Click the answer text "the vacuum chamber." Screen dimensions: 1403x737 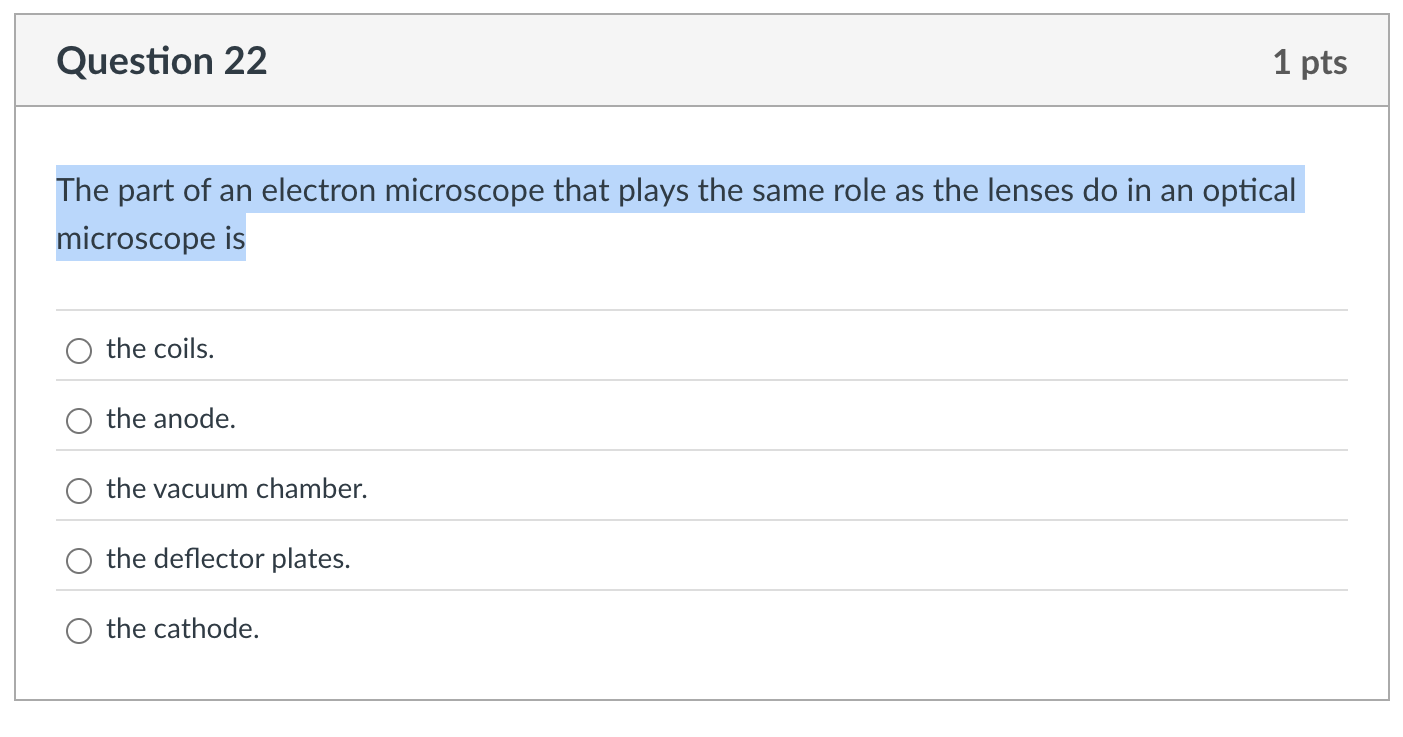coord(236,489)
